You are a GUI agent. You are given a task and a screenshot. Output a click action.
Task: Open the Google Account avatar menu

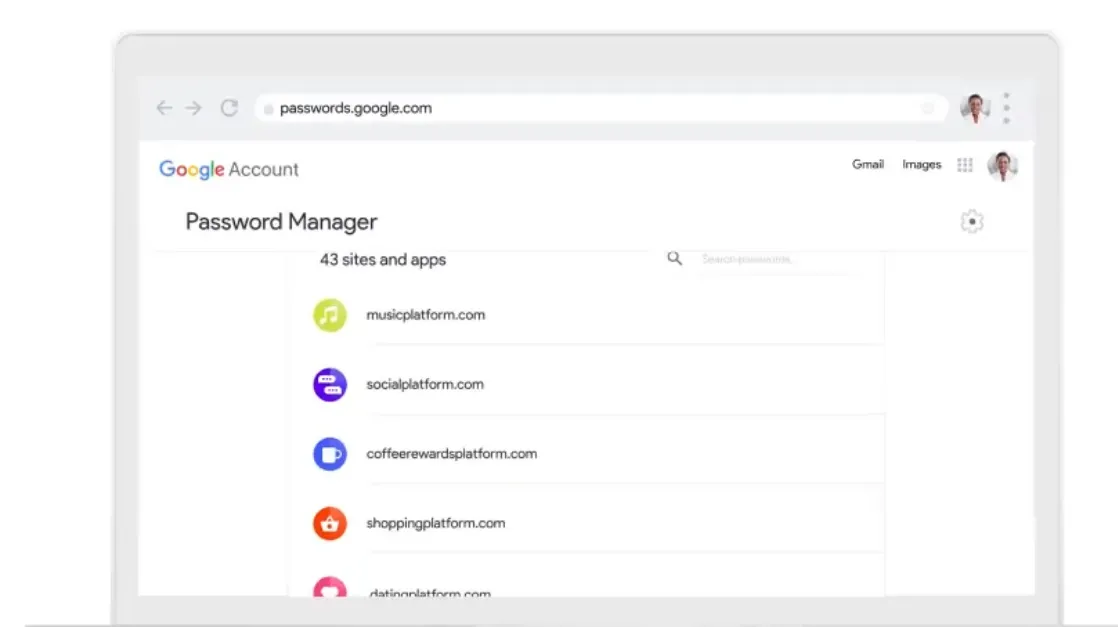1002,166
